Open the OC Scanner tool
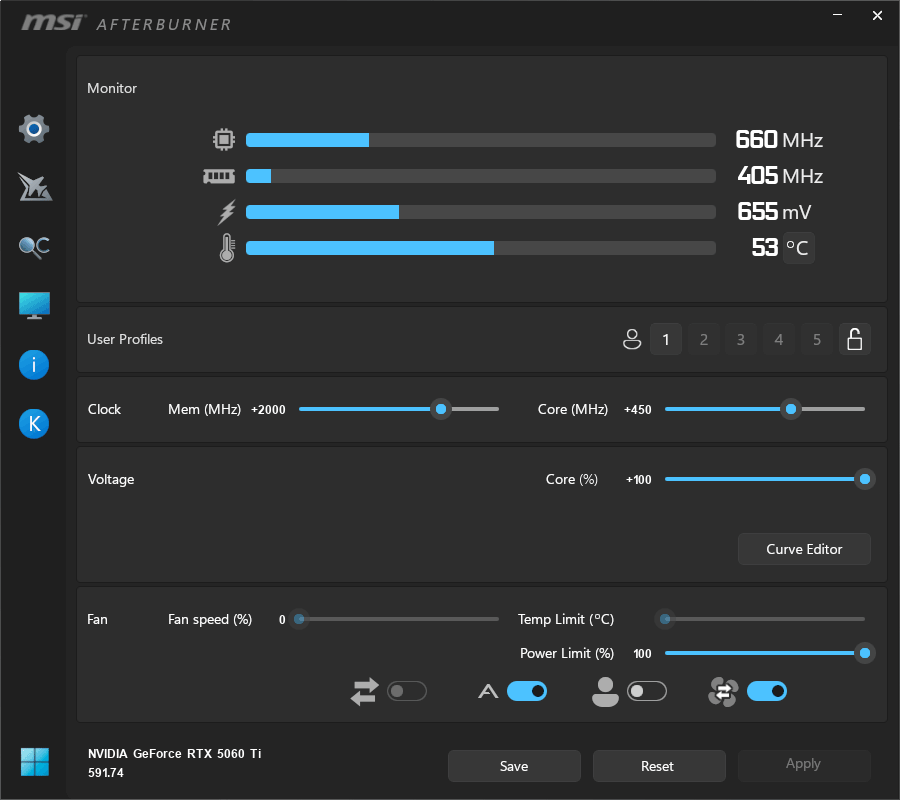 (x=33, y=246)
